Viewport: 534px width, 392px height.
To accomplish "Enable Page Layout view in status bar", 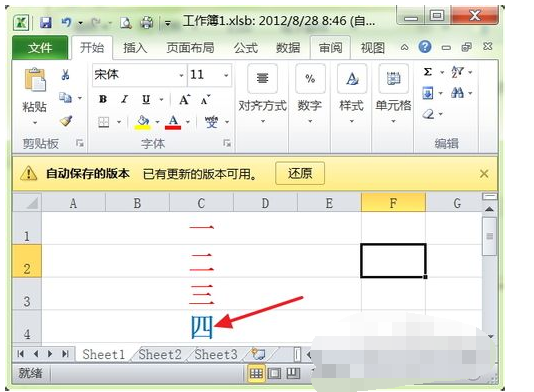I will pyautogui.click(x=274, y=374).
